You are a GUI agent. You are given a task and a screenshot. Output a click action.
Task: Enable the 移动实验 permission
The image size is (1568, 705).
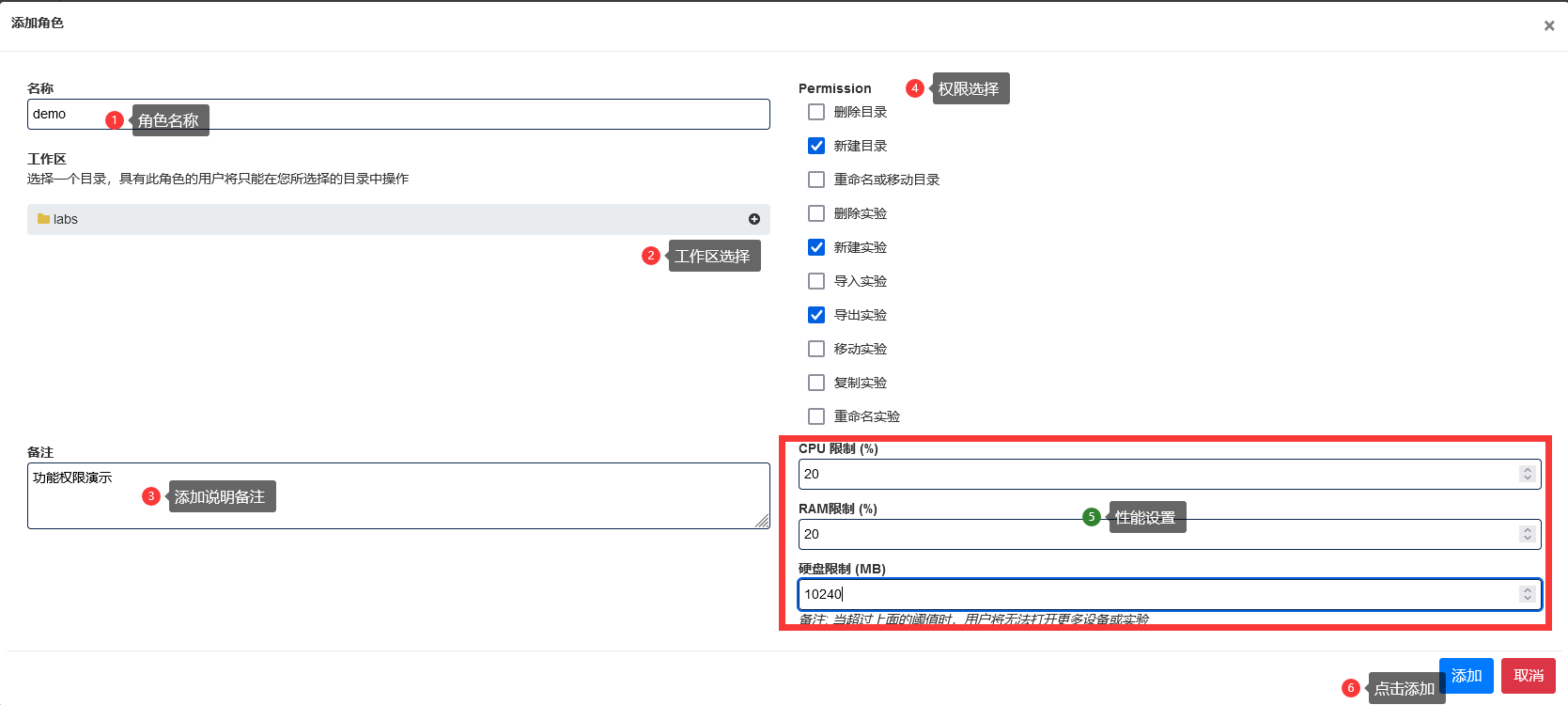pos(816,349)
